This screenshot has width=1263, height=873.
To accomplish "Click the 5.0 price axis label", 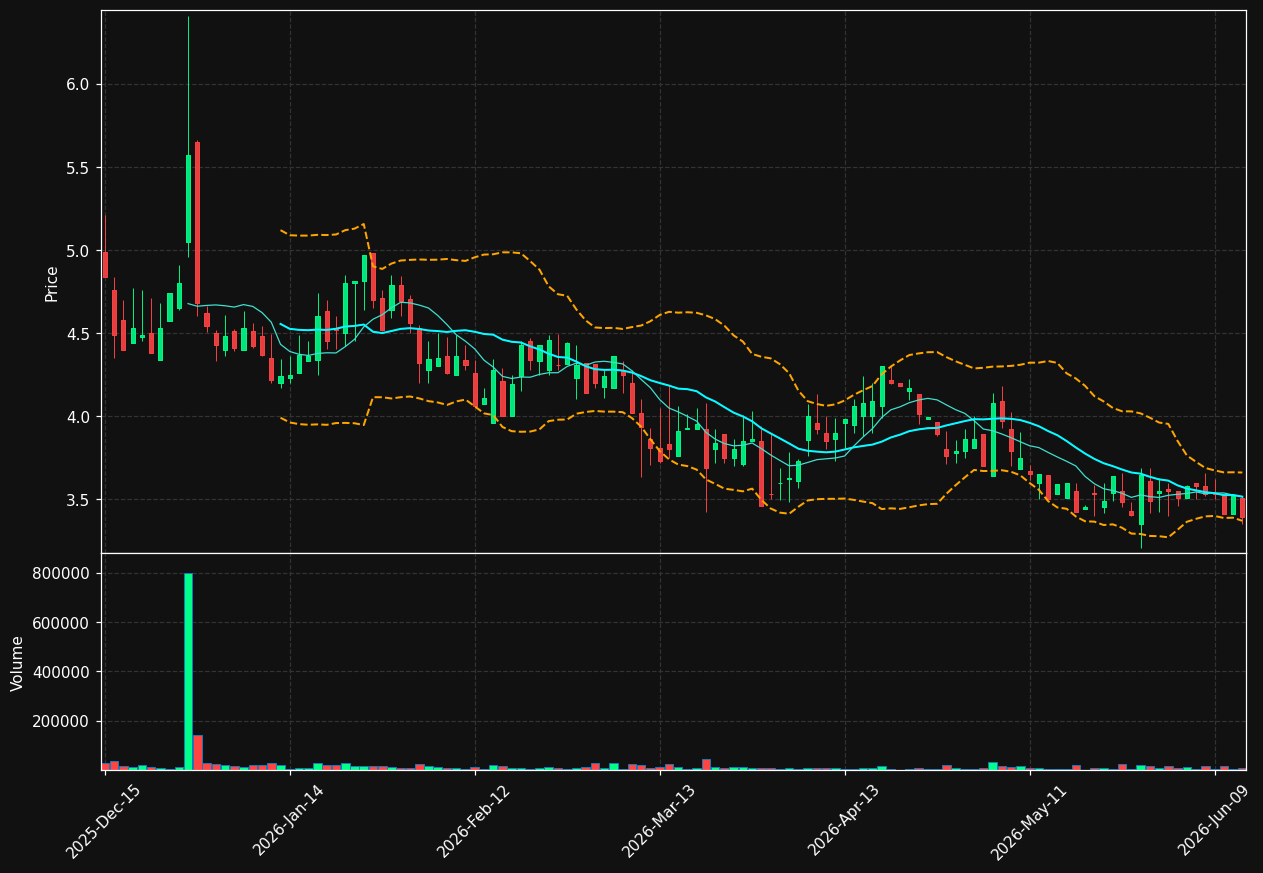I will (x=78, y=251).
